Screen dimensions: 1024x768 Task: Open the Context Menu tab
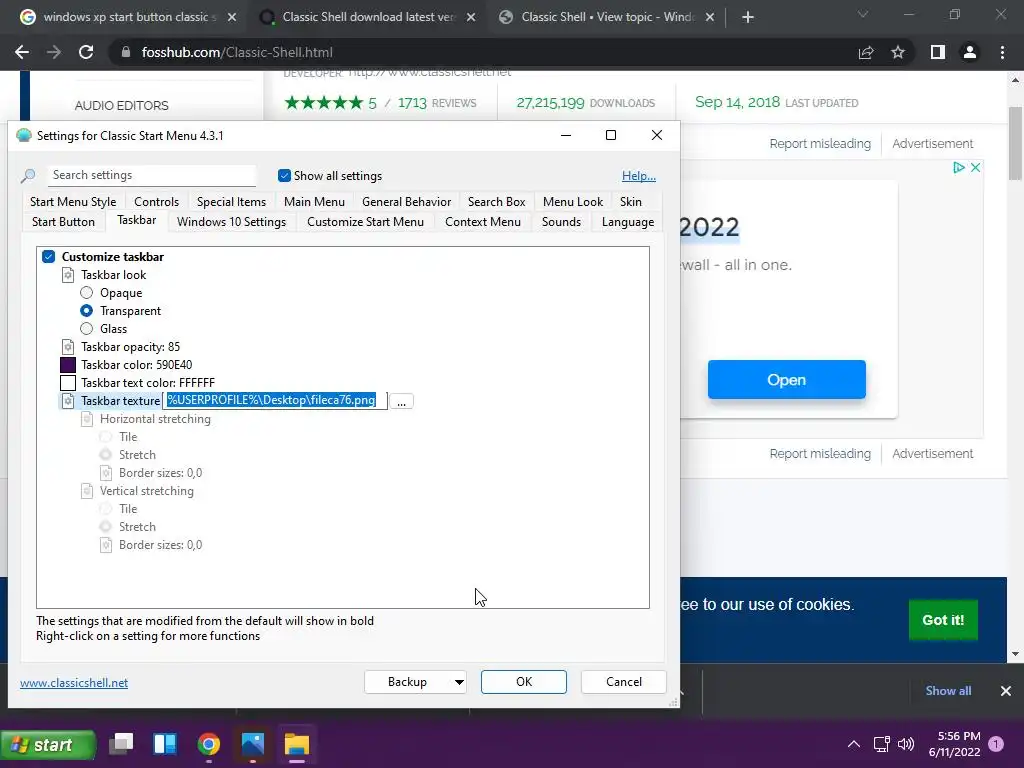coord(483,222)
